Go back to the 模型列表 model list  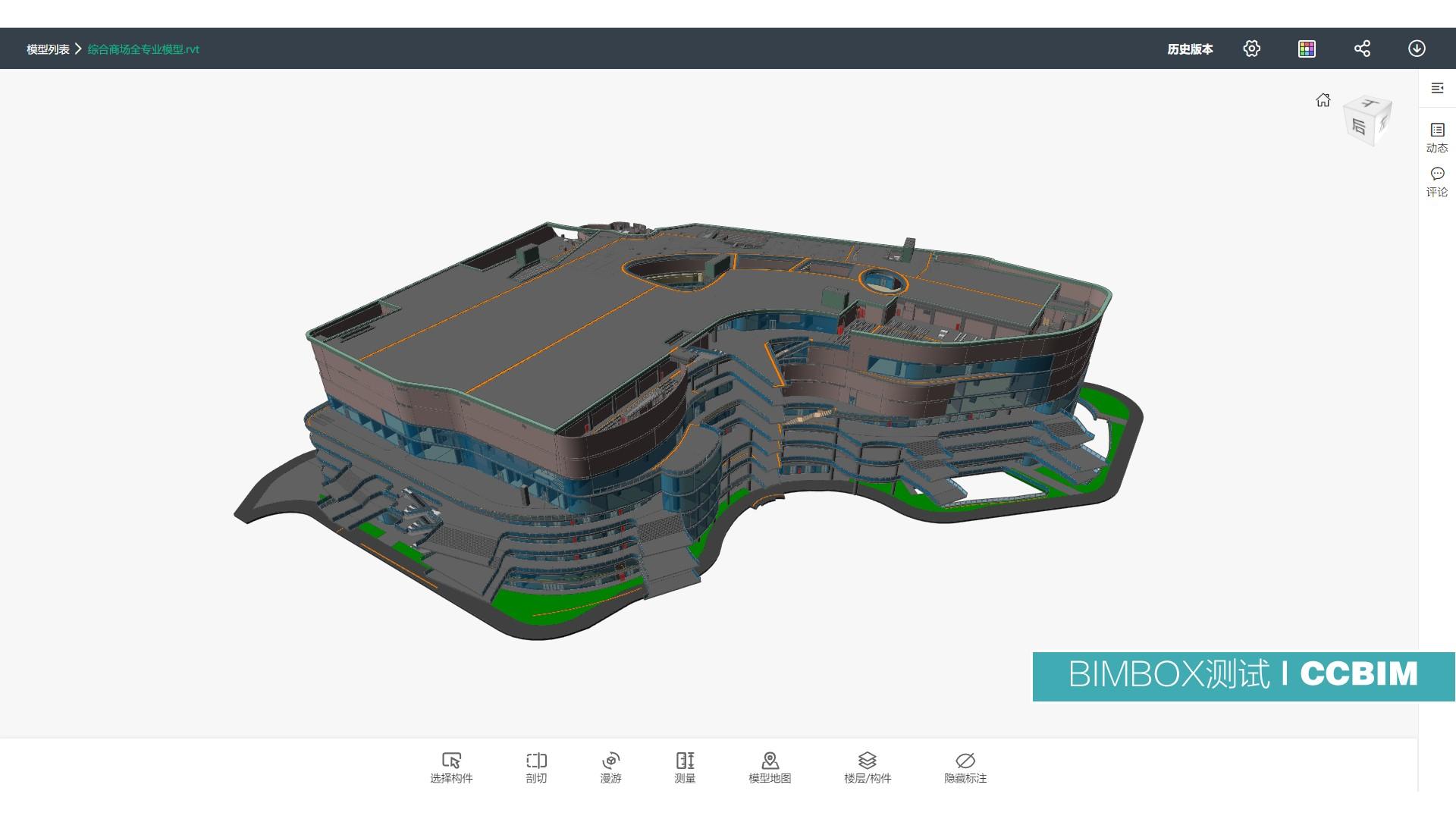48,49
